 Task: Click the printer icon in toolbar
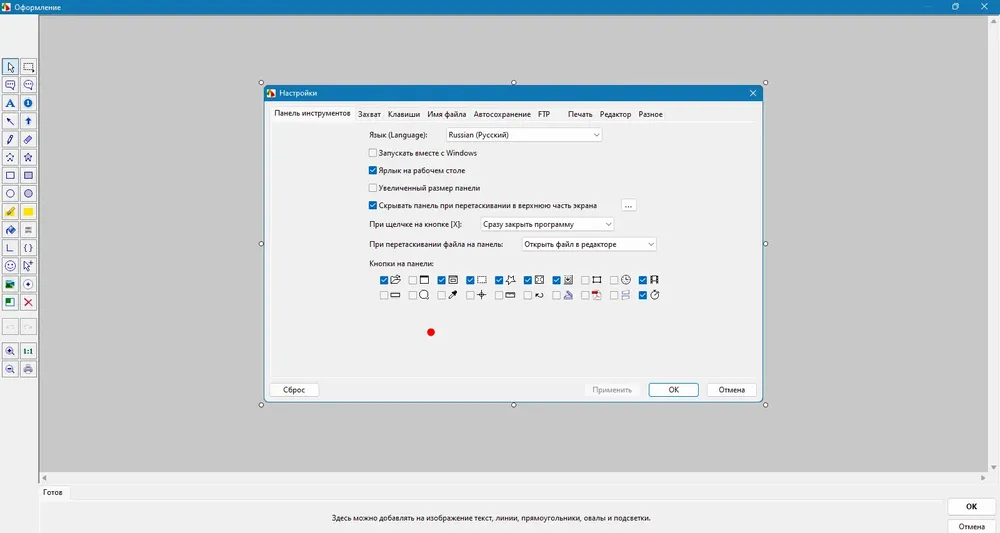28,369
